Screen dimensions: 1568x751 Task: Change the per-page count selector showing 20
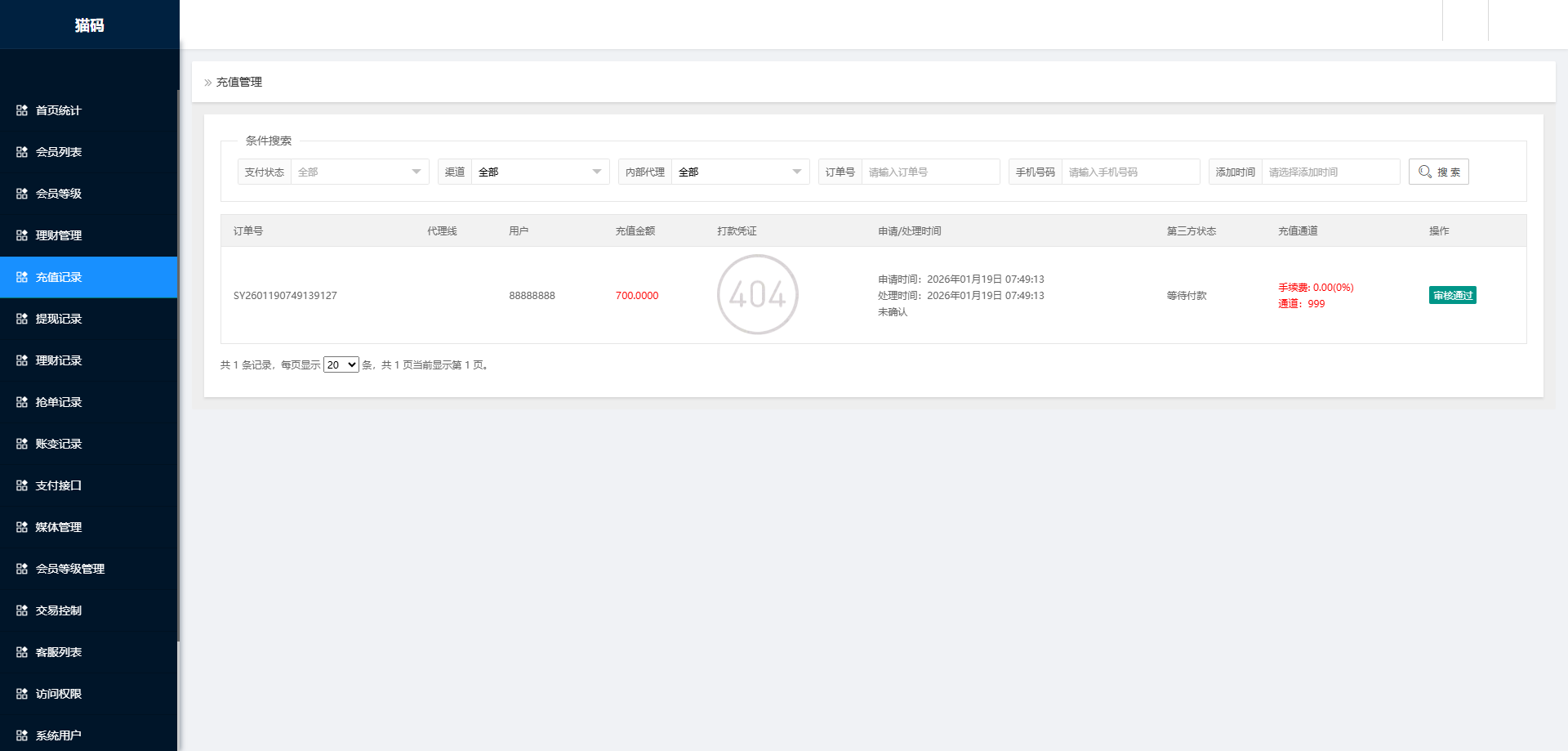coord(341,364)
